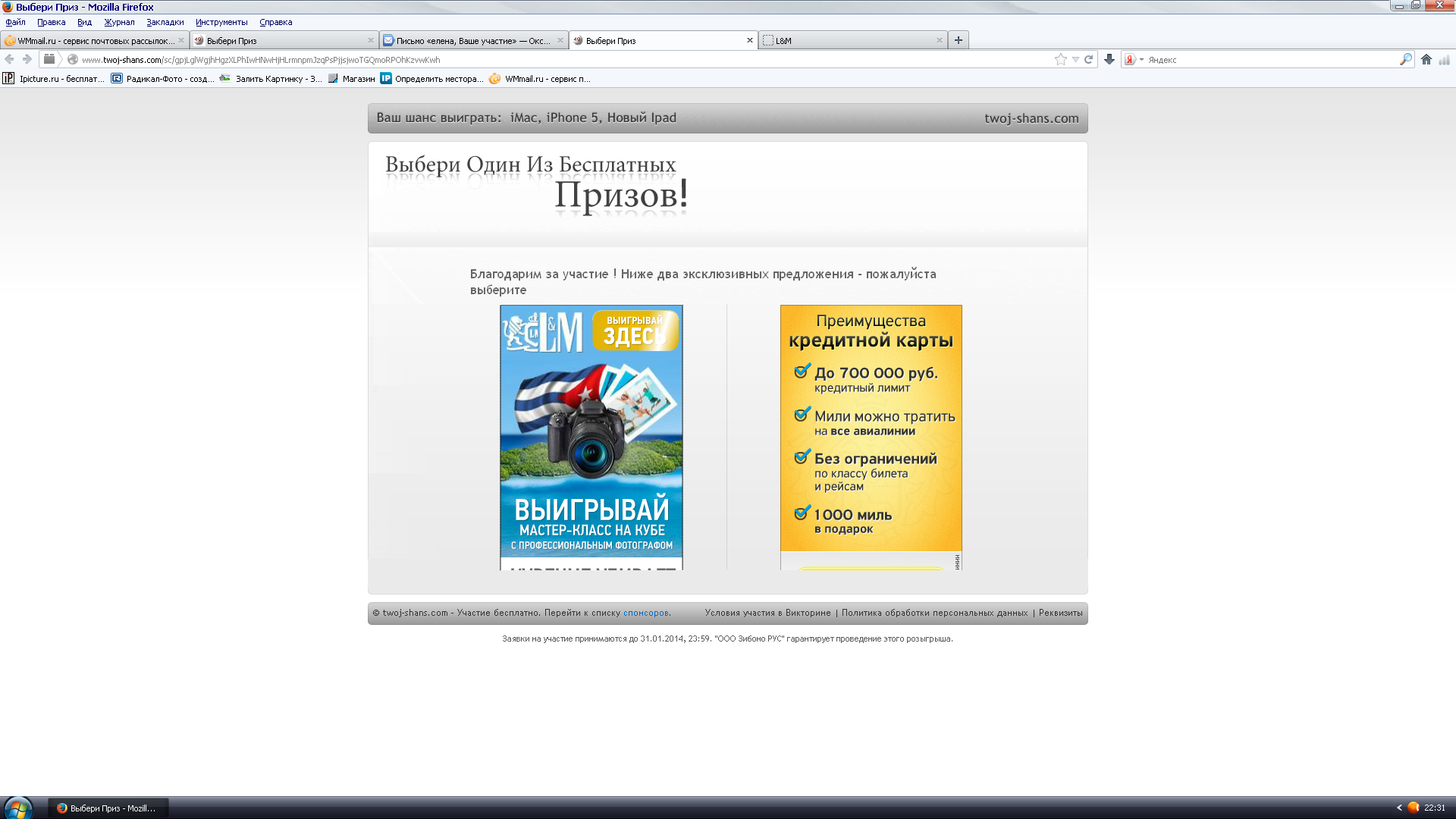Click the search magnifier icon
Viewport: 1456px width, 819px height.
click(1405, 59)
